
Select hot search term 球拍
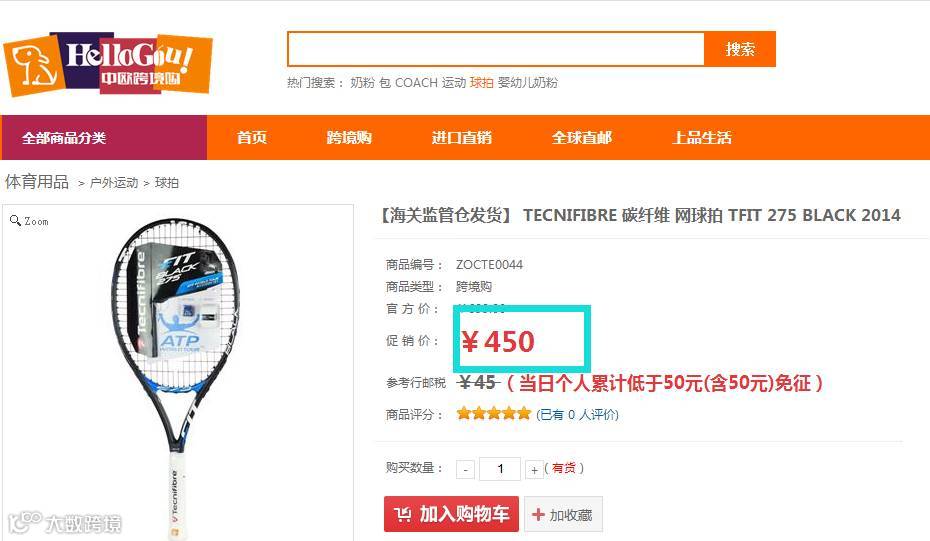tap(482, 82)
